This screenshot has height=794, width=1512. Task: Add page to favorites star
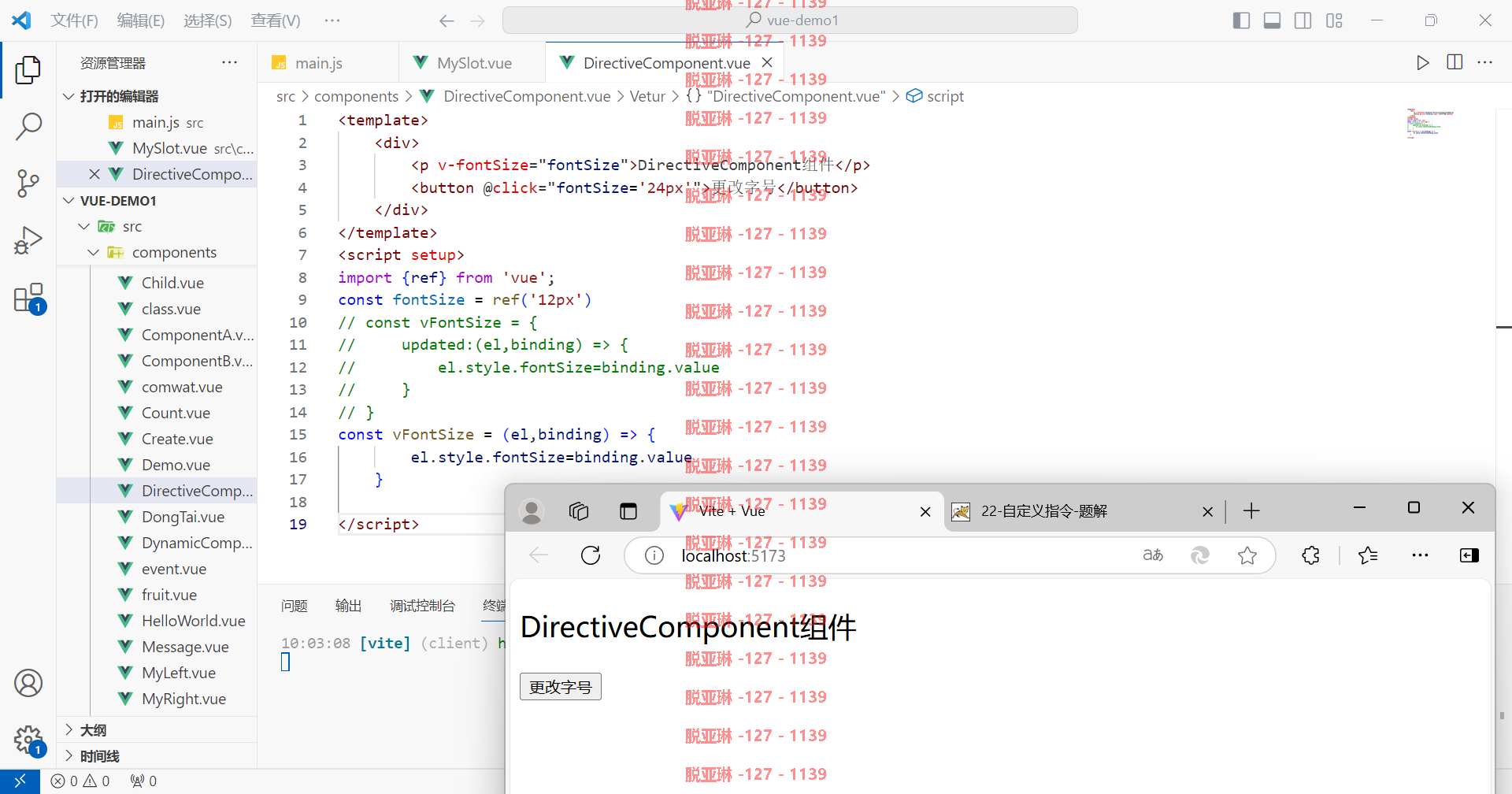pos(1247,555)
